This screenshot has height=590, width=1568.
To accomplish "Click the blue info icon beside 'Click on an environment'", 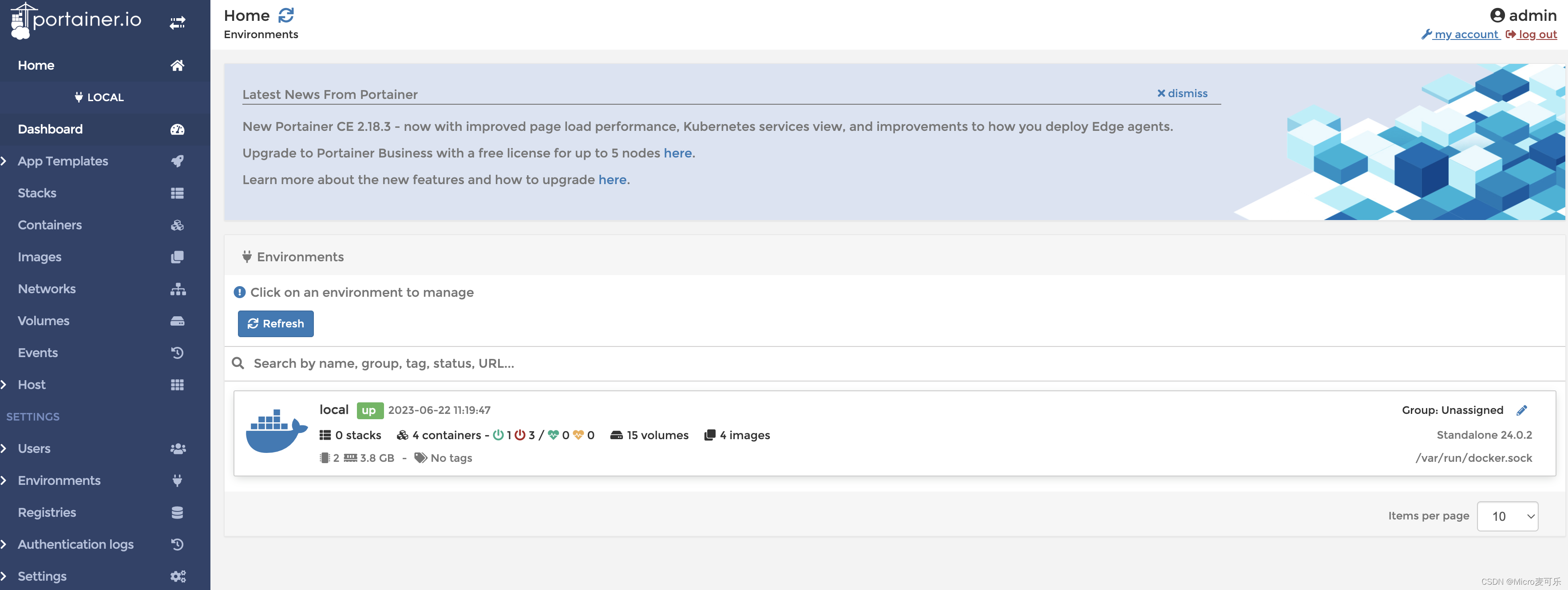I will pos(240,292).
